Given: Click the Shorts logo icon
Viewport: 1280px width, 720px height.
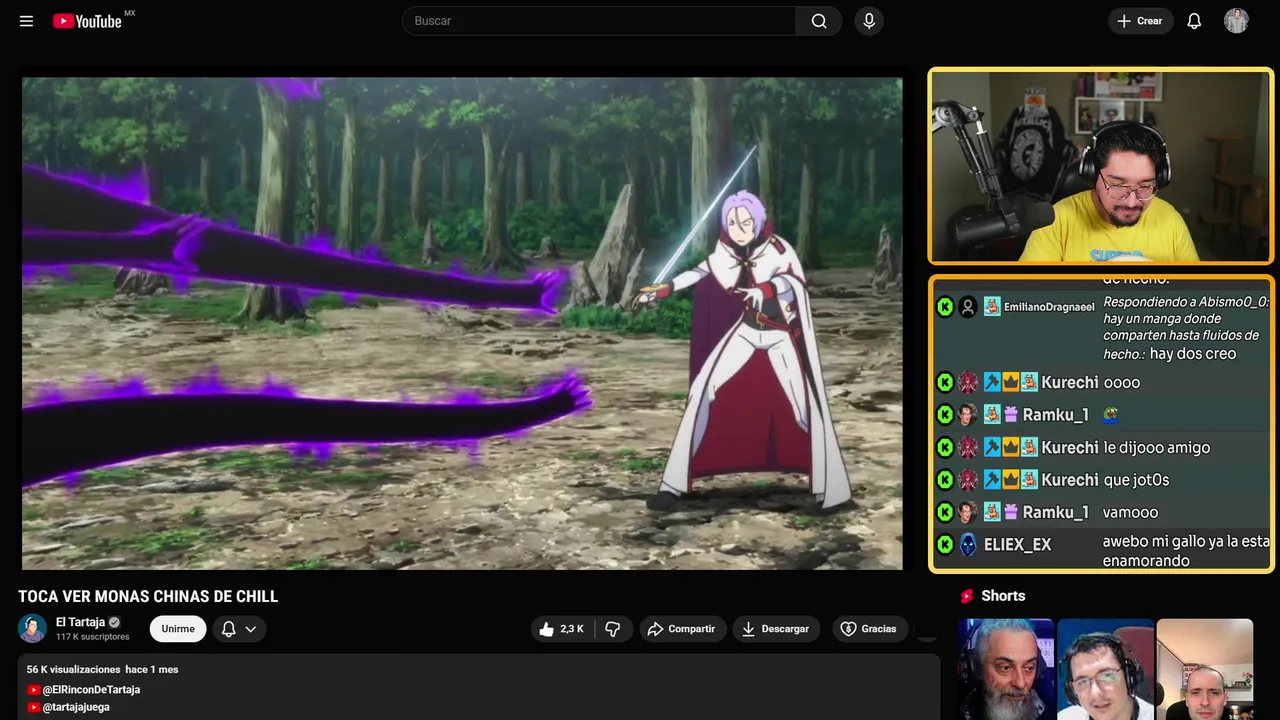Looking at the screenshot, I should tap(967, 596).
